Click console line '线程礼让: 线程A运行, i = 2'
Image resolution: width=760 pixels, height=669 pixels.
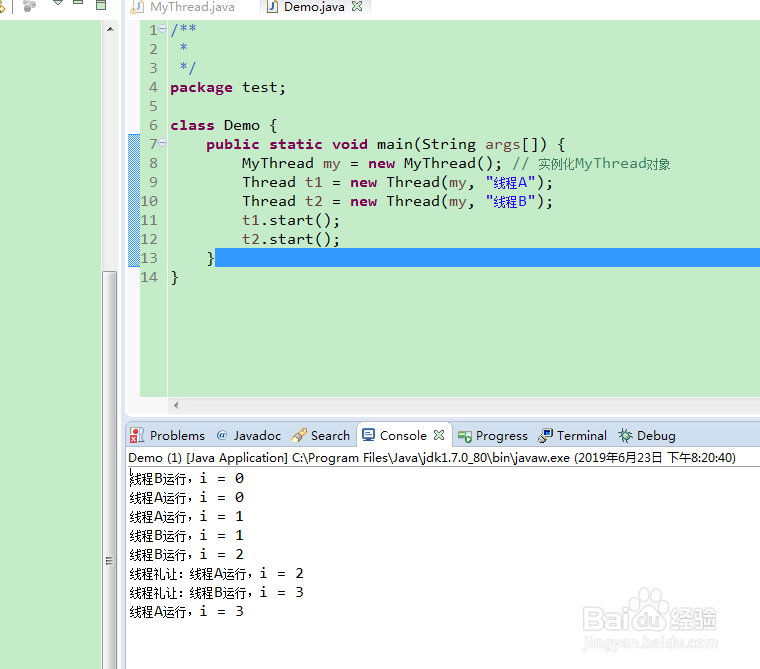pos(217,573)
